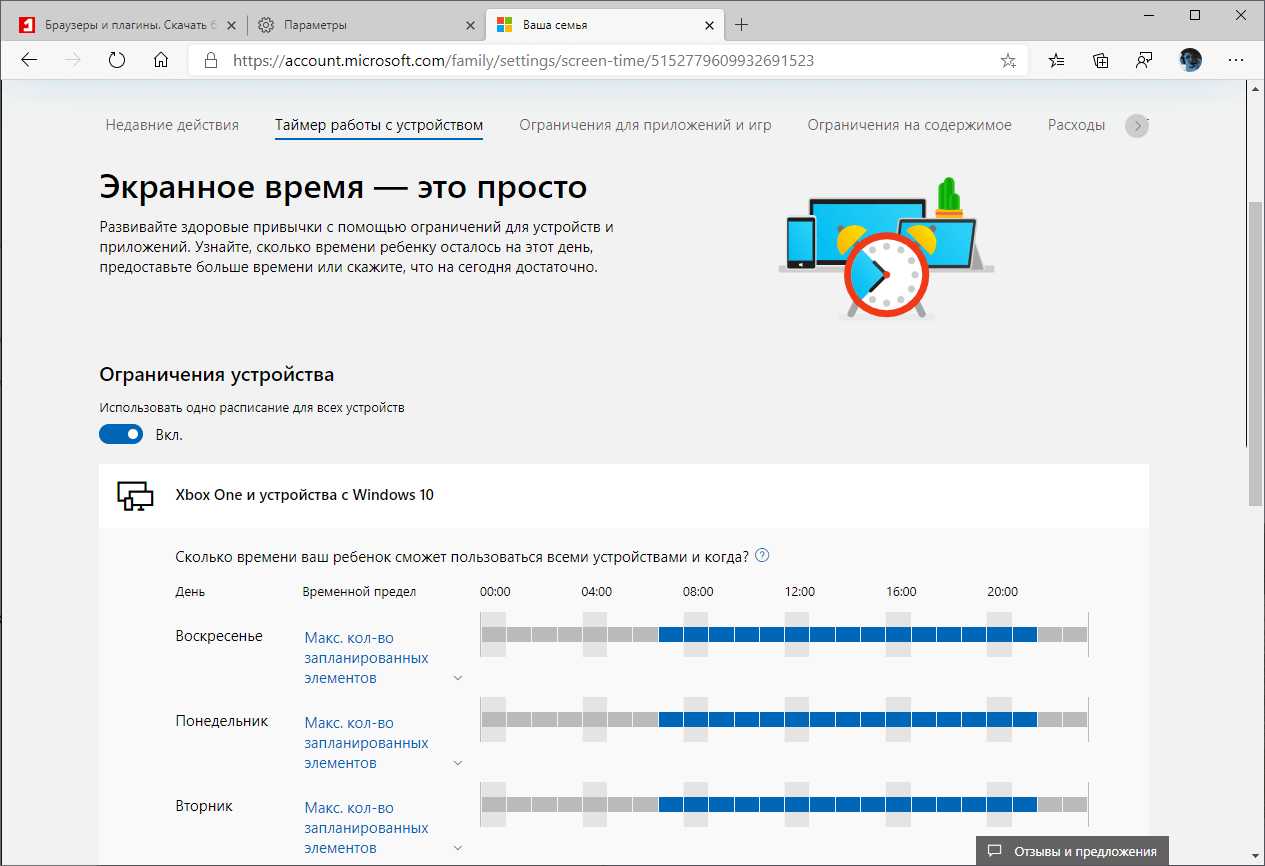The height and width of the screenshot is (866, 1265).
Task: Click the user profile avatar in the toolbar
Action: coord(1190,60)
